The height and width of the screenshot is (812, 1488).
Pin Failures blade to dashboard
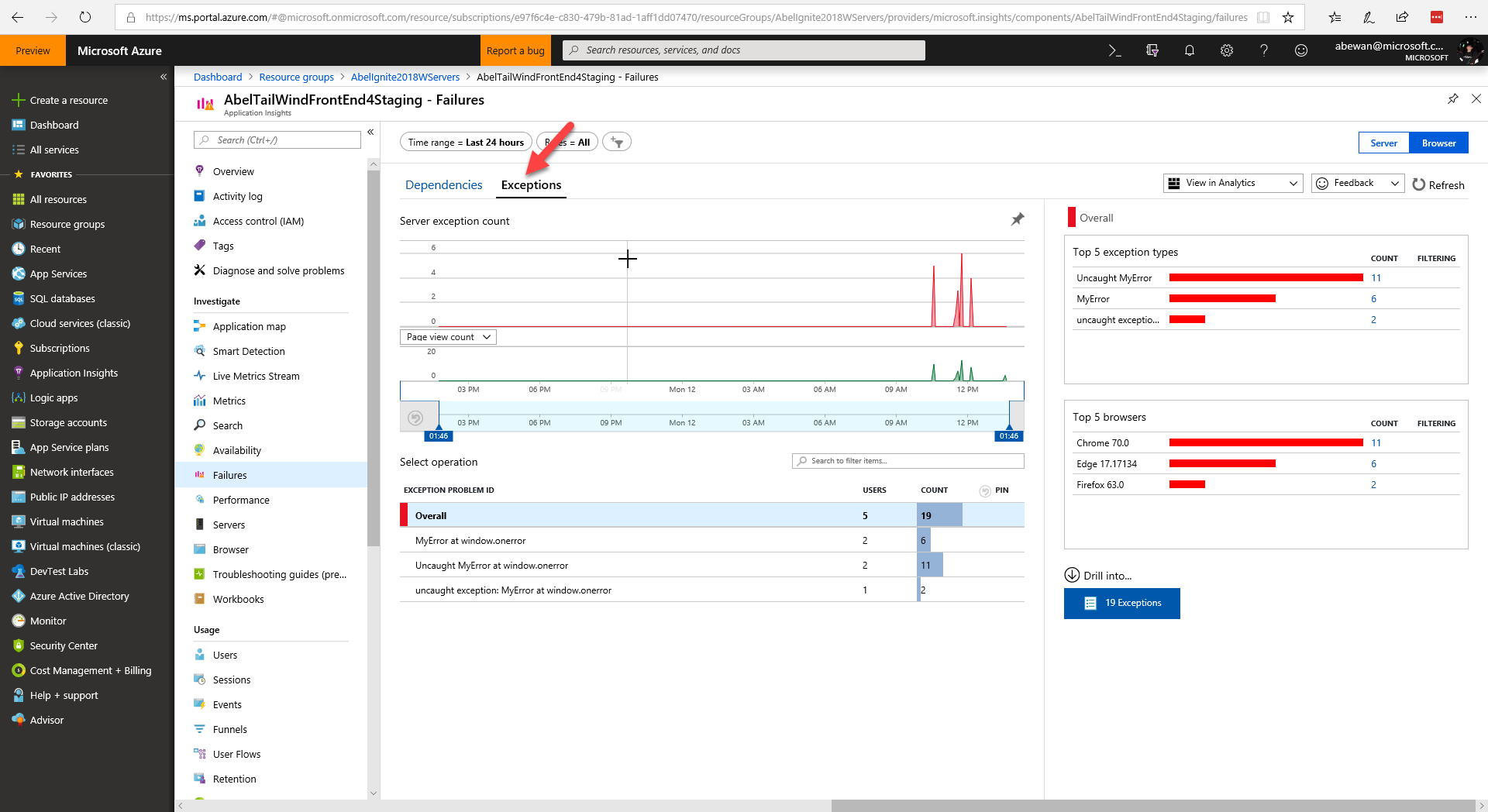1453,98
